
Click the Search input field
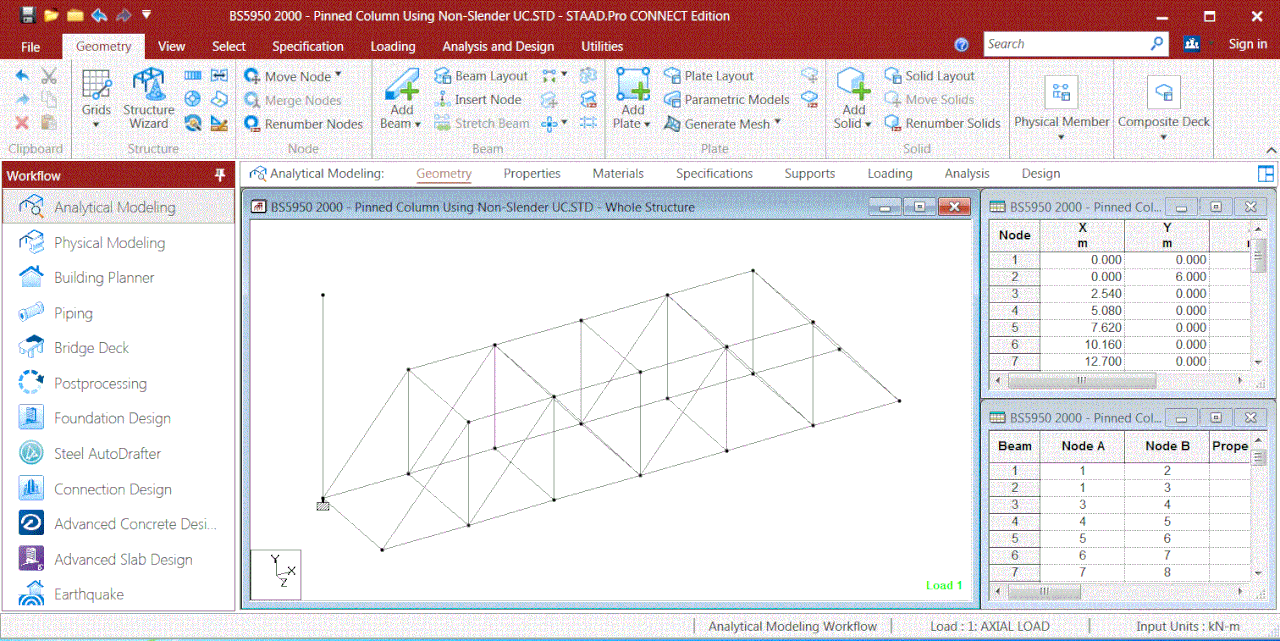click(x=1066, y=44)
